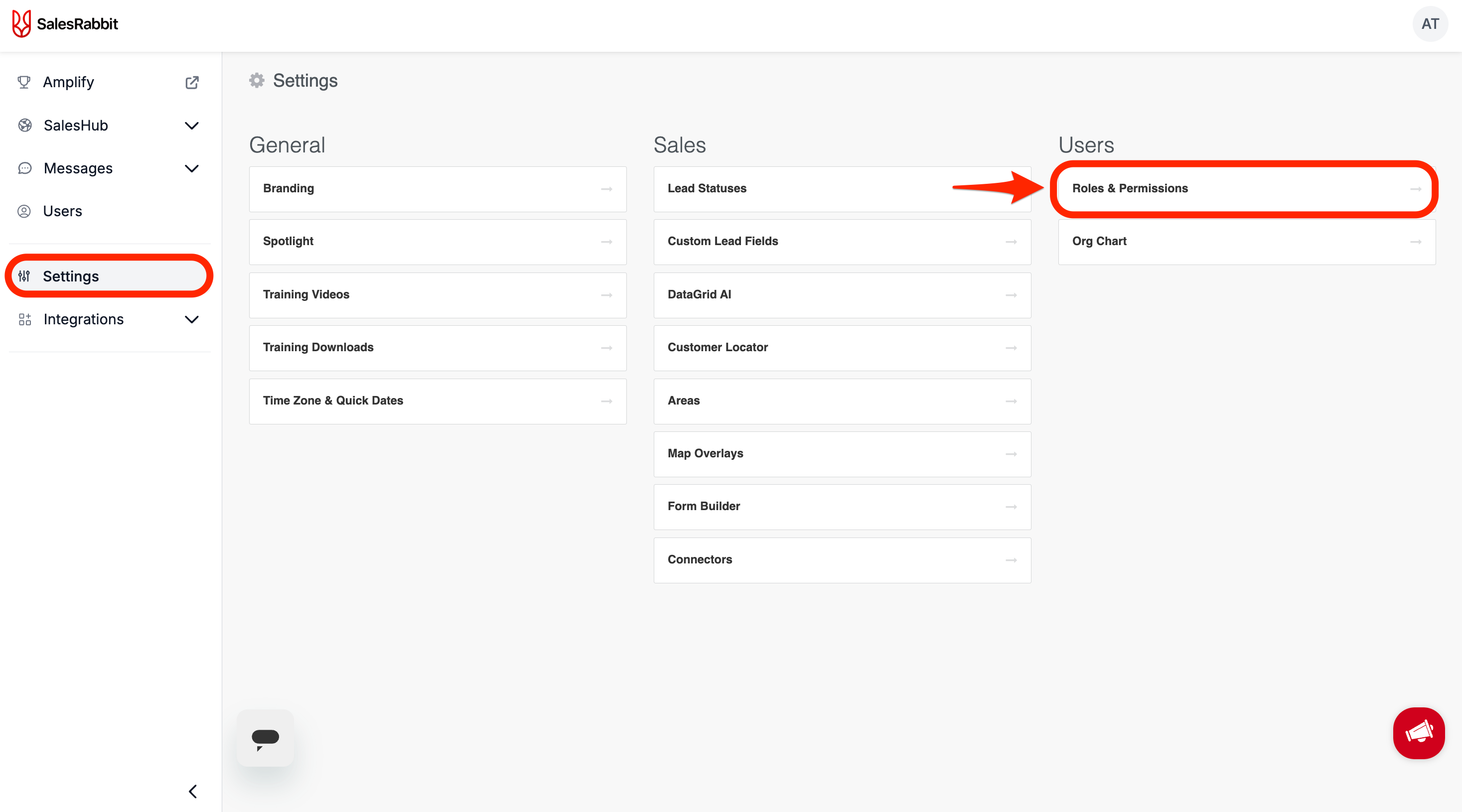
Task: Open the Form Builder card
Action: 842,506
